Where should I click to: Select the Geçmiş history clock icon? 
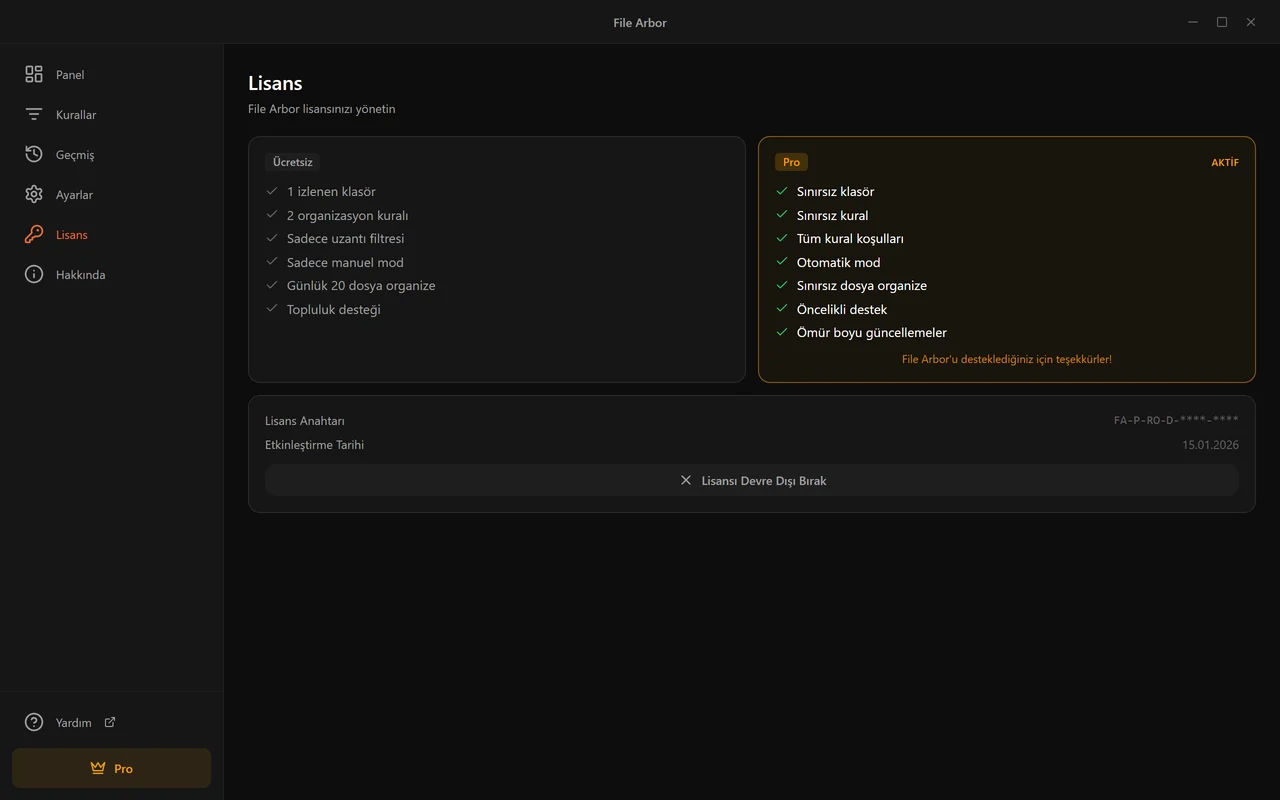34,154
